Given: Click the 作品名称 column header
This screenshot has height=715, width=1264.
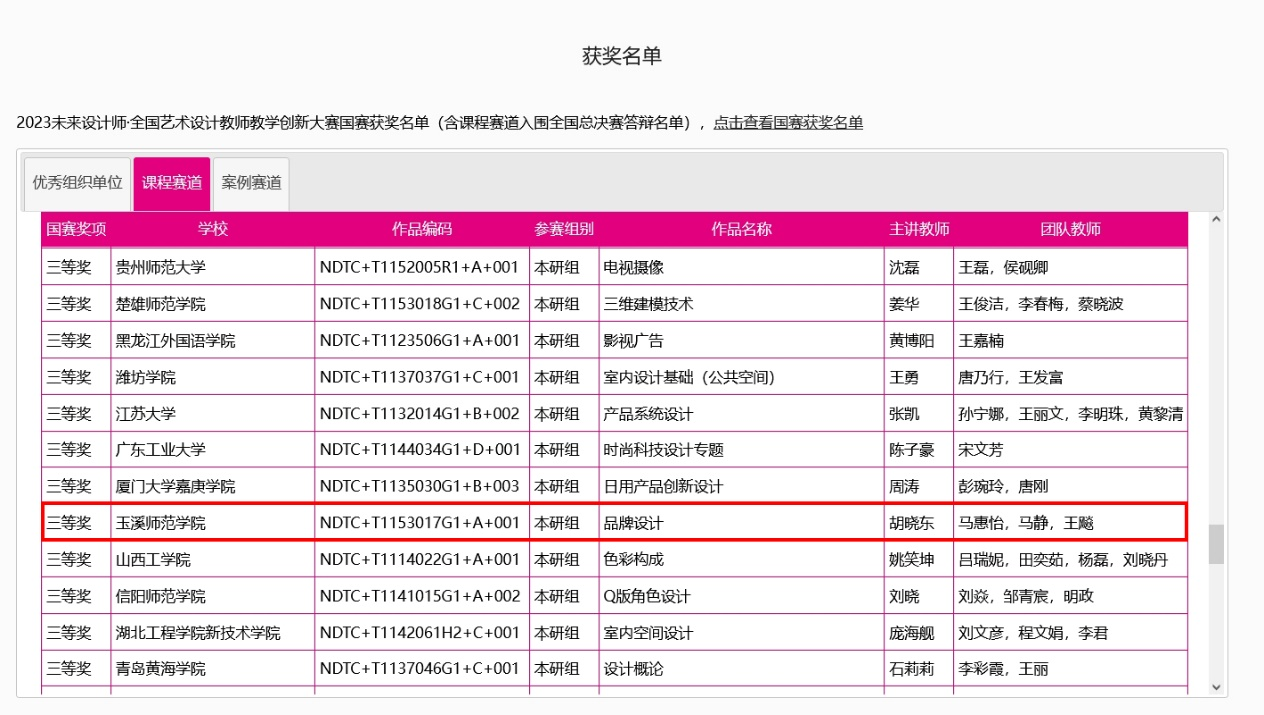Looking at the screenshot, I should pyautogui.click(x=741, y=229).
